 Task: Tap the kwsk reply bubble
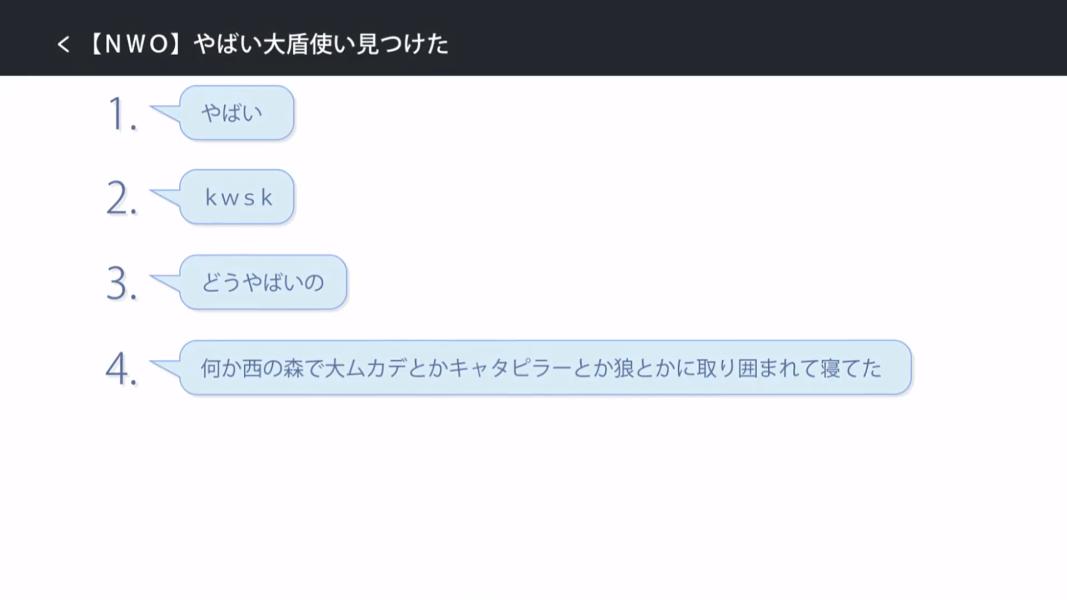pyautogui.click(x=237, y=197)
